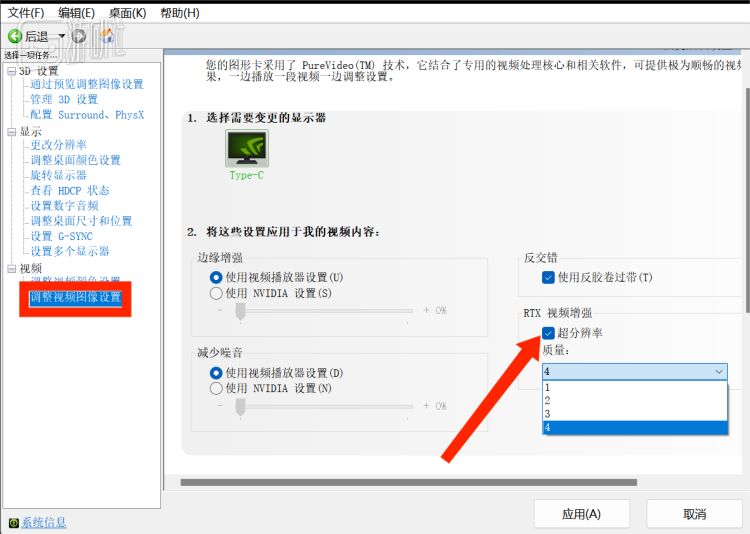The image size is (750, 534).
Task: Select the Type-C monitor icon
Action: (247, 148)
